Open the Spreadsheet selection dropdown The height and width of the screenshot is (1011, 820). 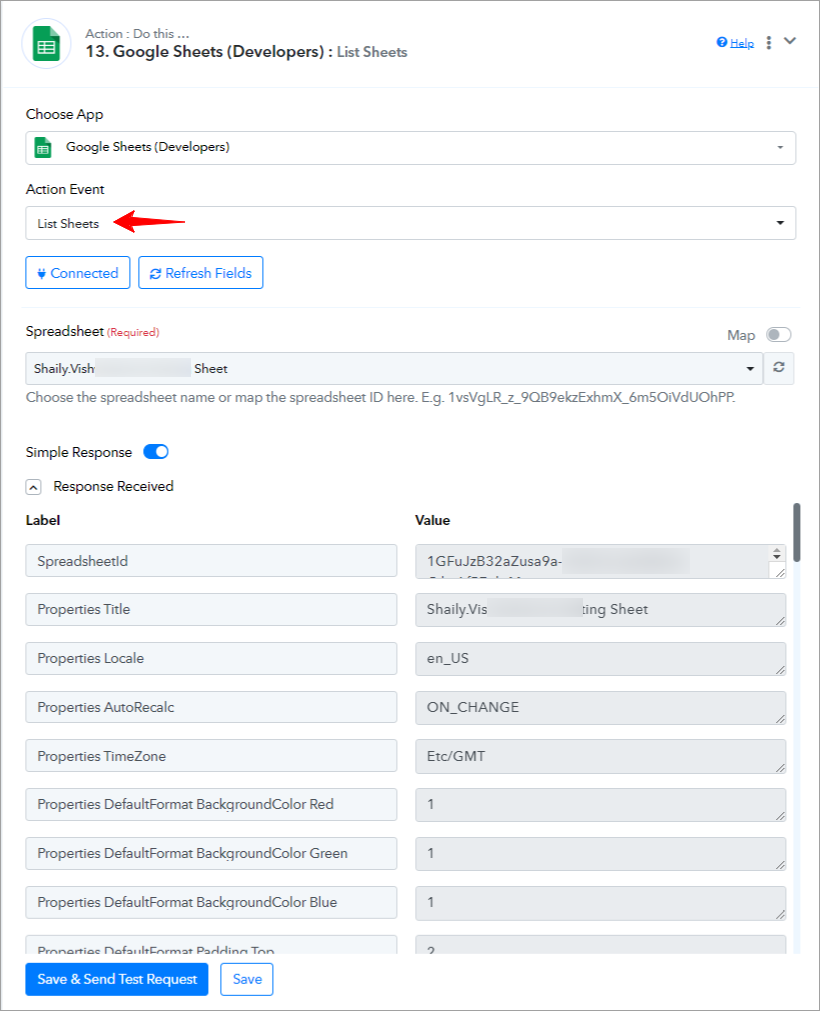click(x=394, y=368)
